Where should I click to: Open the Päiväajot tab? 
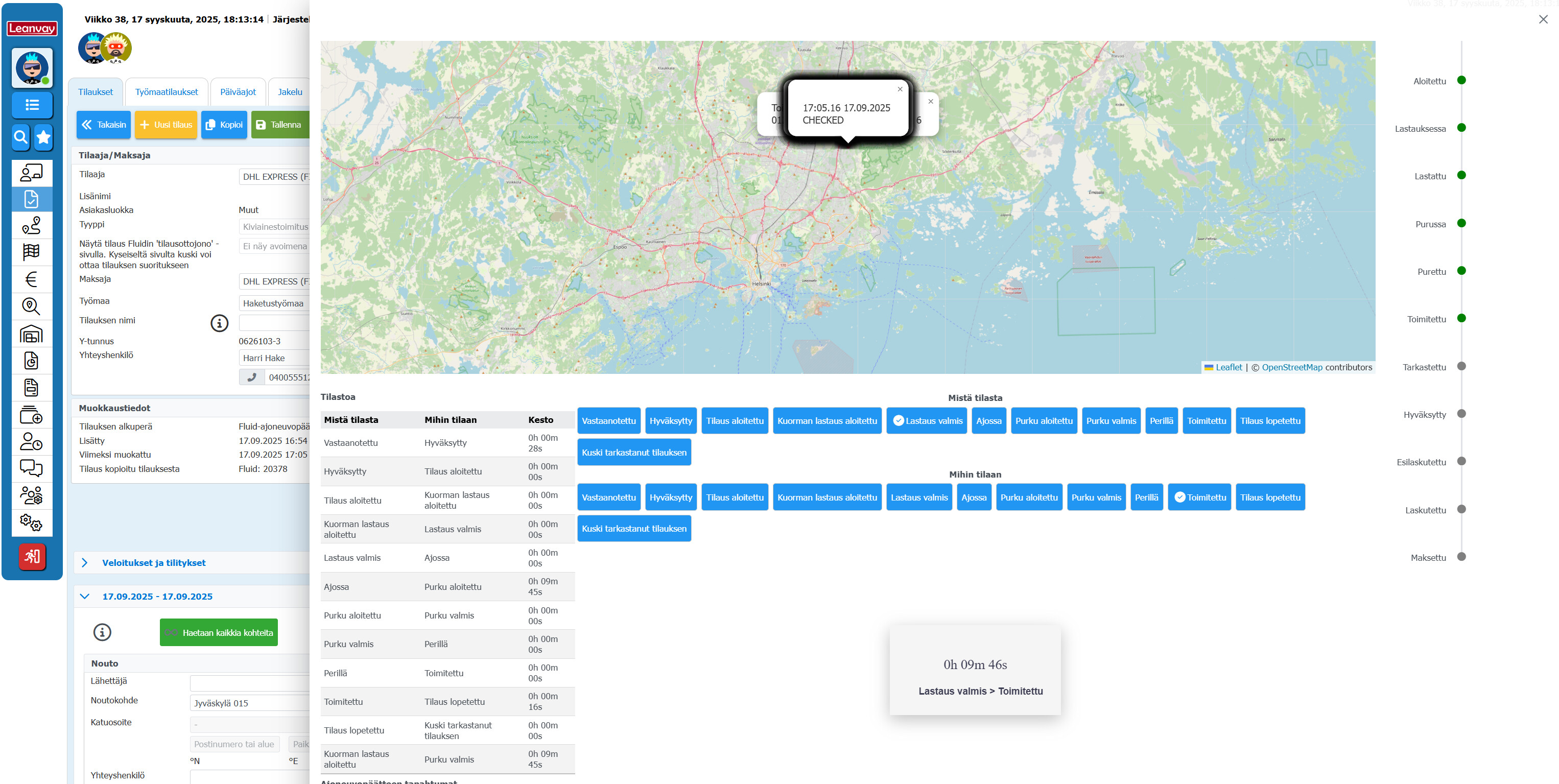[x=238, y=92]
